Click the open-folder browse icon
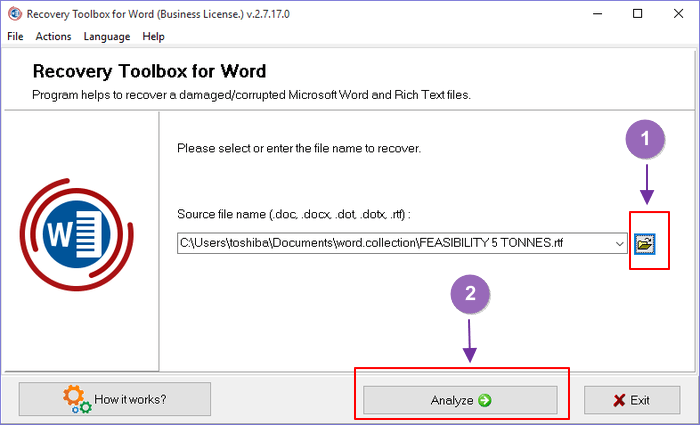Viewport: 700px width, 425px height. 645,244
